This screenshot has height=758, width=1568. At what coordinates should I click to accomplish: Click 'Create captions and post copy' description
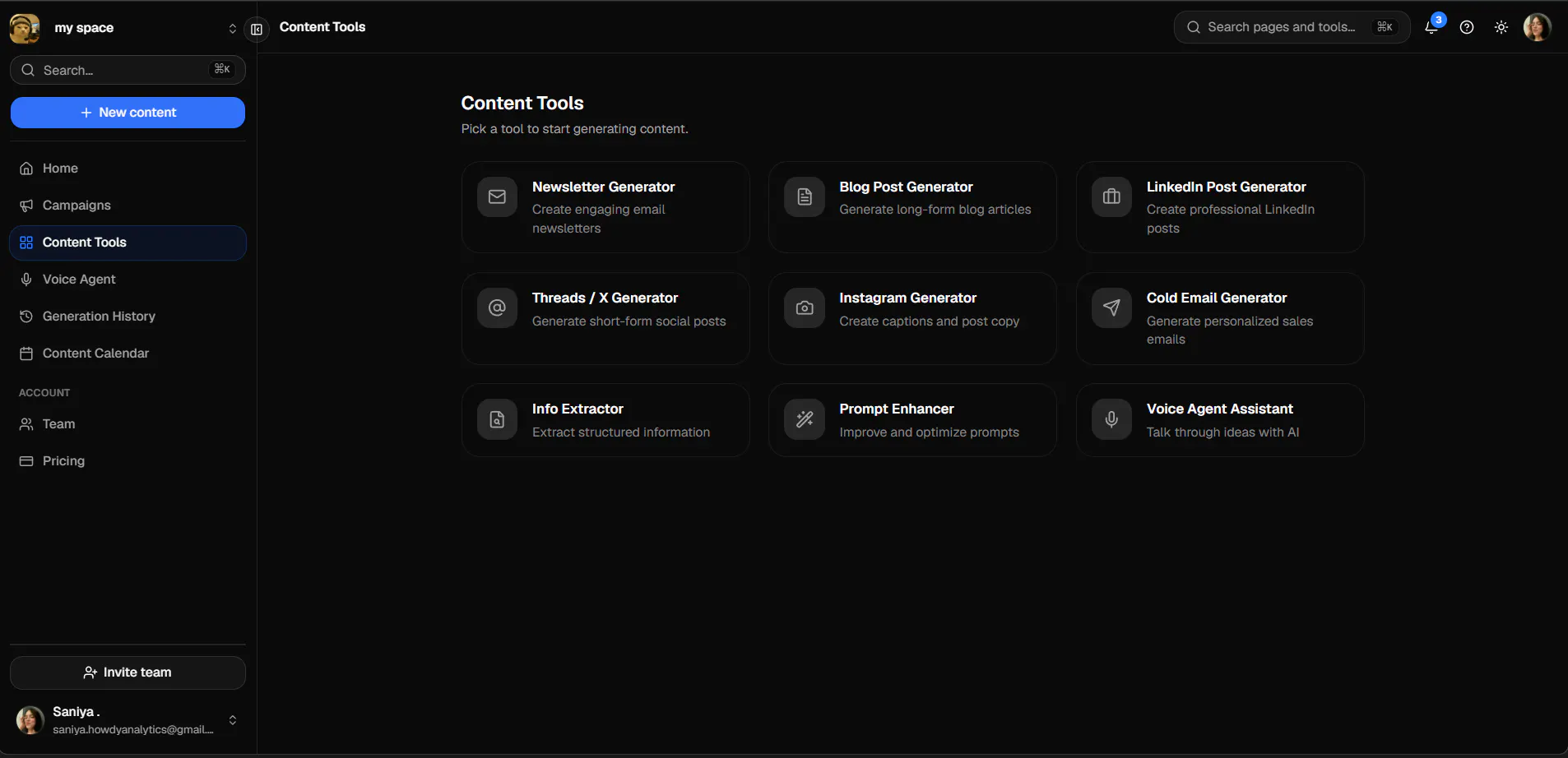(929, 321)
